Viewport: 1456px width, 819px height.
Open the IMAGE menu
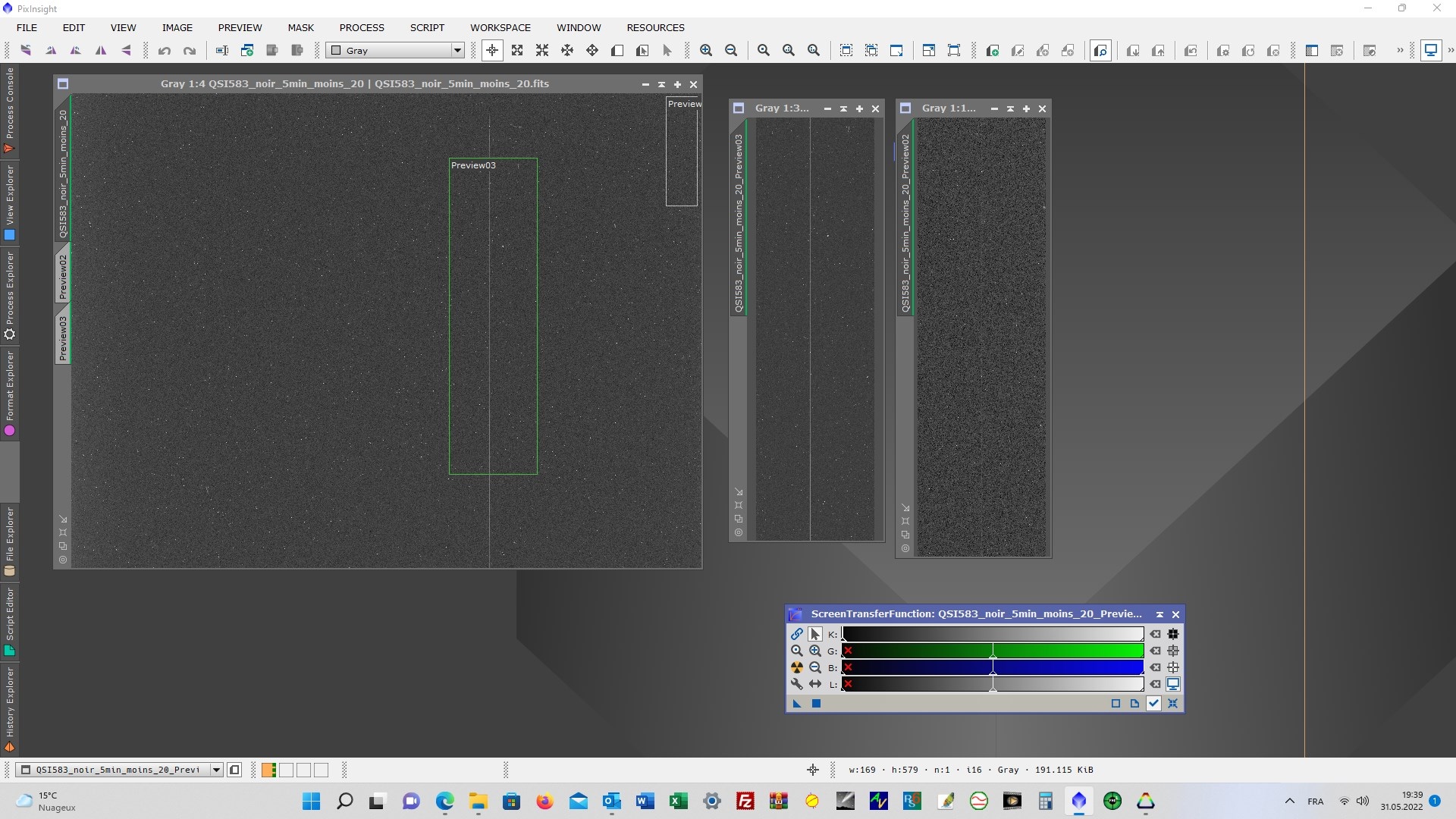(x=177, y=27)
